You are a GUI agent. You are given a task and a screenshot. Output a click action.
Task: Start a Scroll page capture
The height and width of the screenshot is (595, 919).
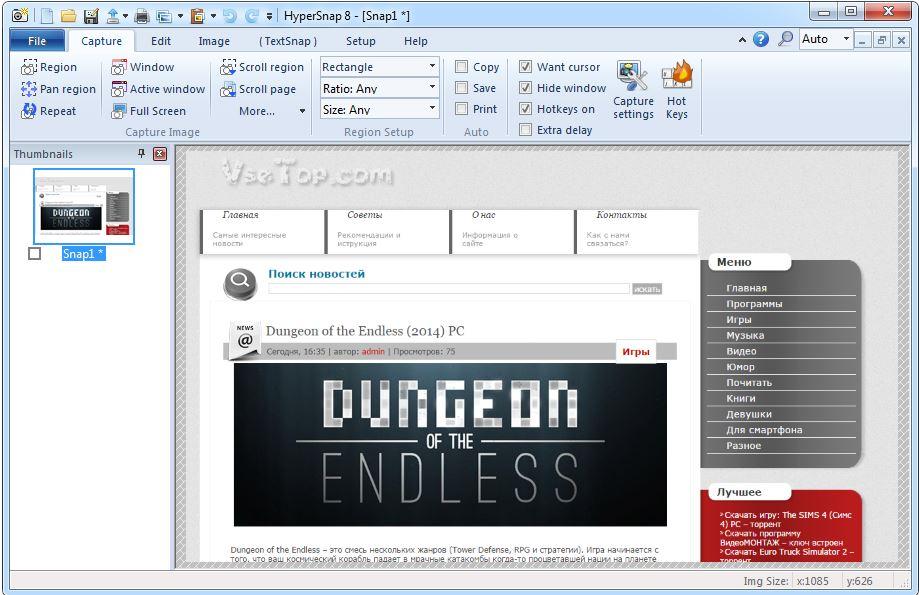(258, 89)
